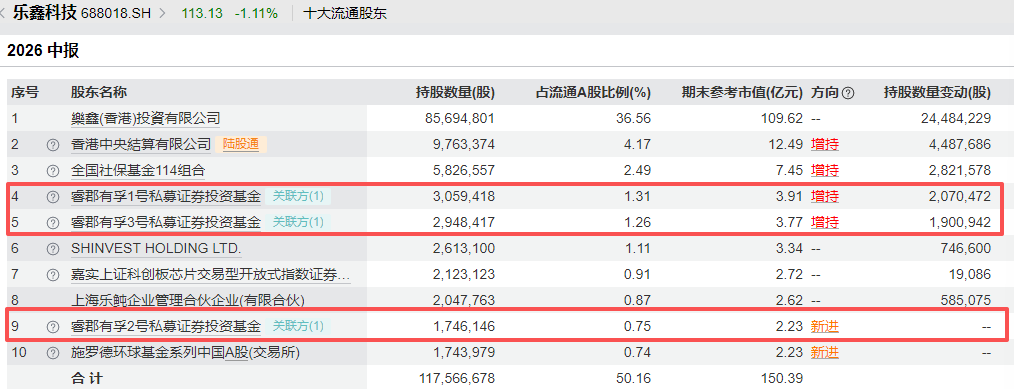Viewport: 1014px width, 389px height.
Task: Open 施罗德环球基金系列中国A股 link
Action: click(186, 353)
